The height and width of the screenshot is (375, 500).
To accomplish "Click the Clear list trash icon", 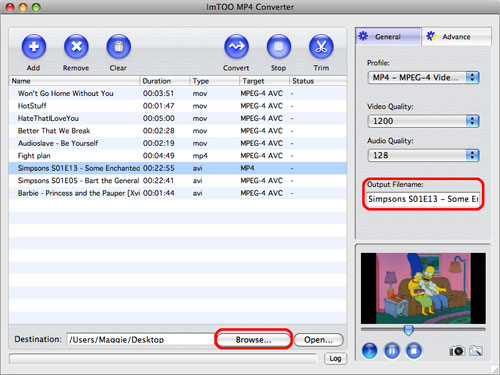I will pos(118,46).
